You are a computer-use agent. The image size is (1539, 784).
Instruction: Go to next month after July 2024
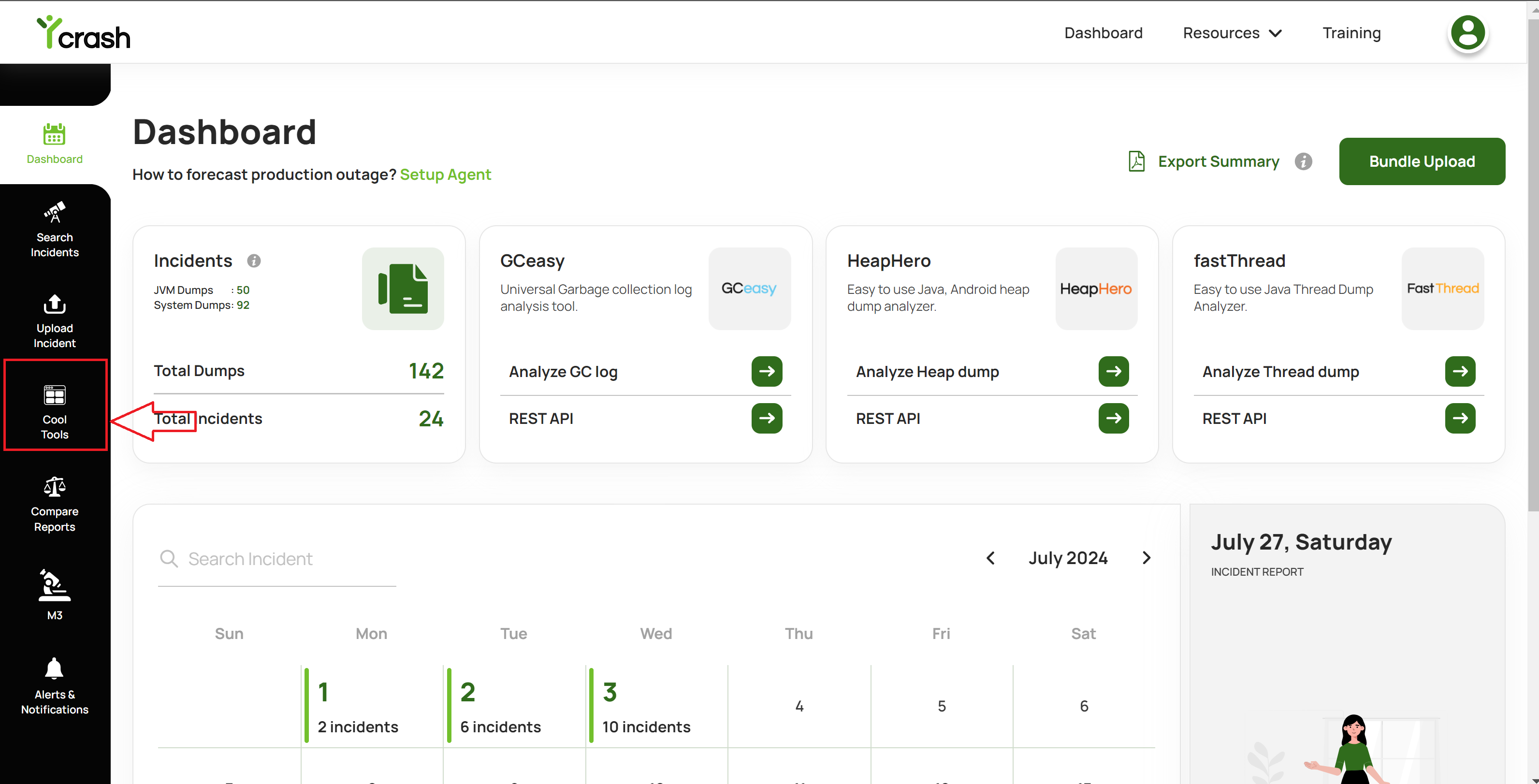(1146, 557)
